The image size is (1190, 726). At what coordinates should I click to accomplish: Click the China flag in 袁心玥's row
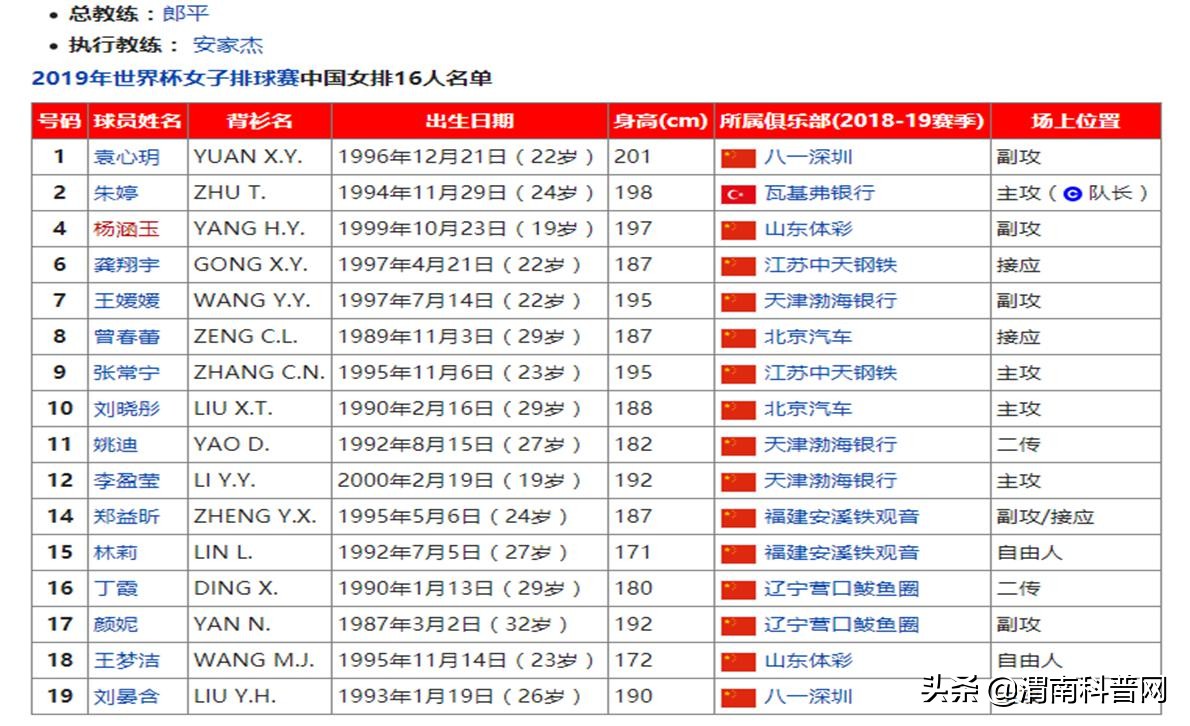coord(738,159)
